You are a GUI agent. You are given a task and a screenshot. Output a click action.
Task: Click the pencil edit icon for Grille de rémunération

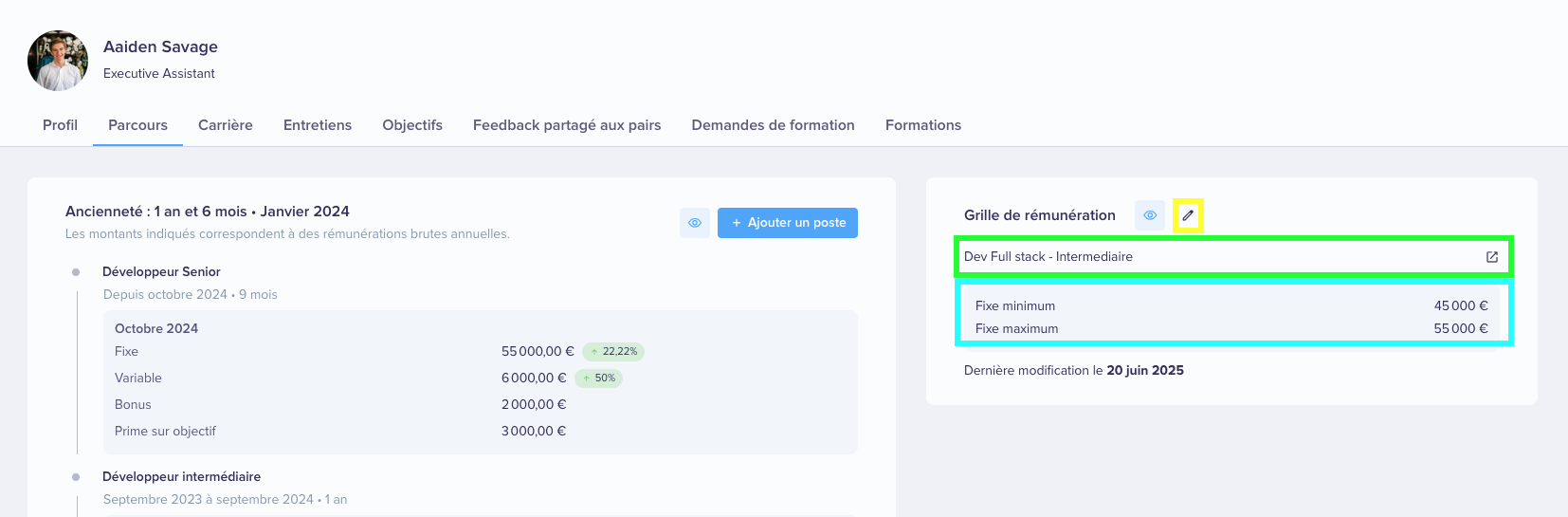point(1188,215)
